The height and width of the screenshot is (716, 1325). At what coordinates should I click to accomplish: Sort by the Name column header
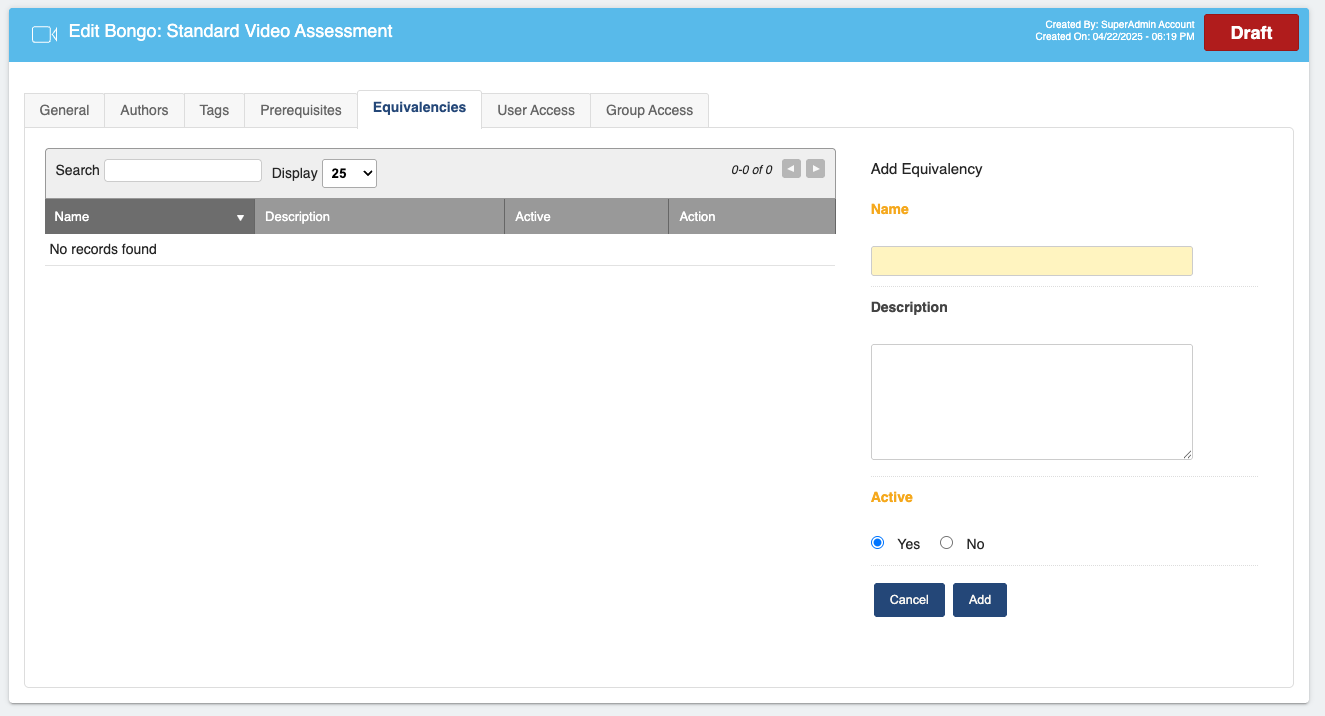(x=150, y=216)
